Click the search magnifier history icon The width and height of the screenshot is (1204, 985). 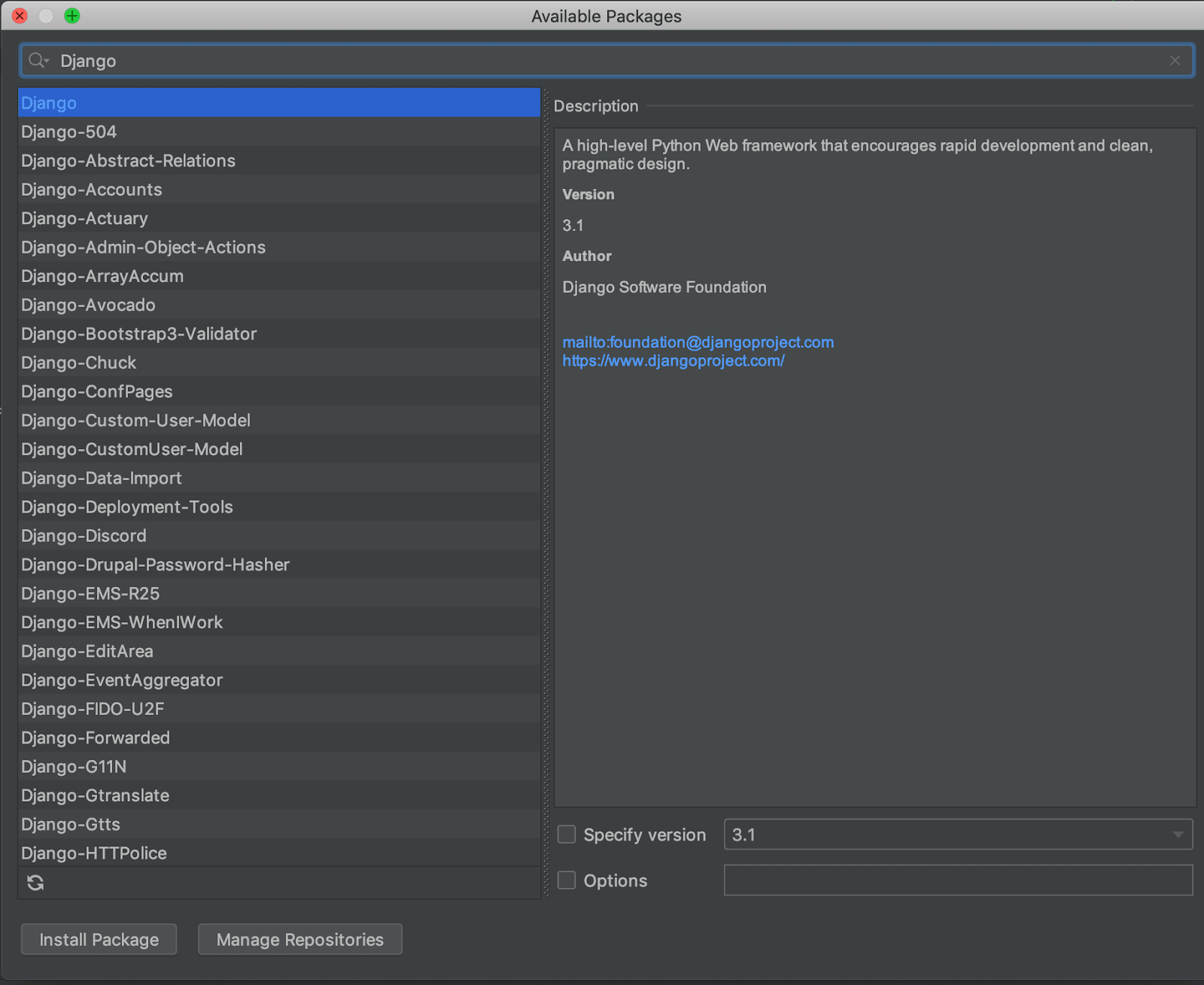click(38, 60)
